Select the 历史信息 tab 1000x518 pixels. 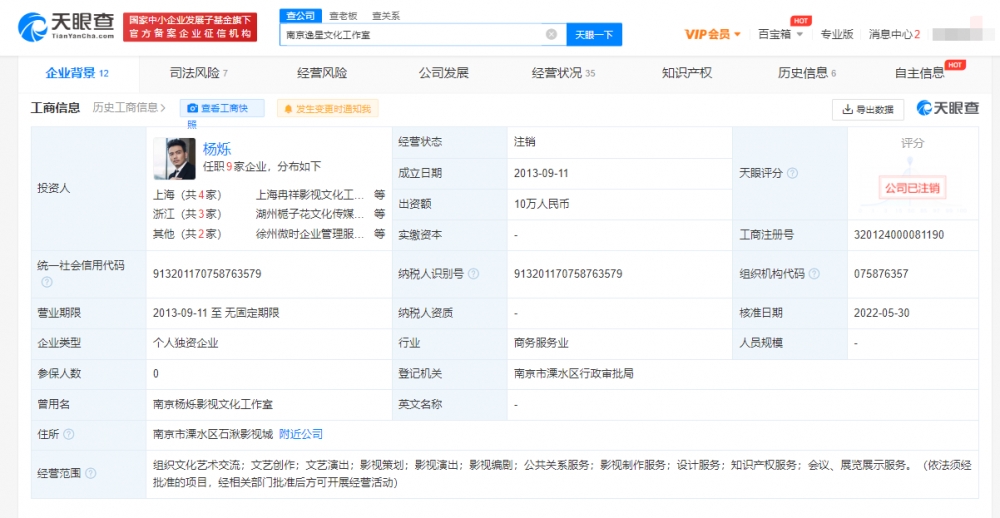click(x=807, y=73)
